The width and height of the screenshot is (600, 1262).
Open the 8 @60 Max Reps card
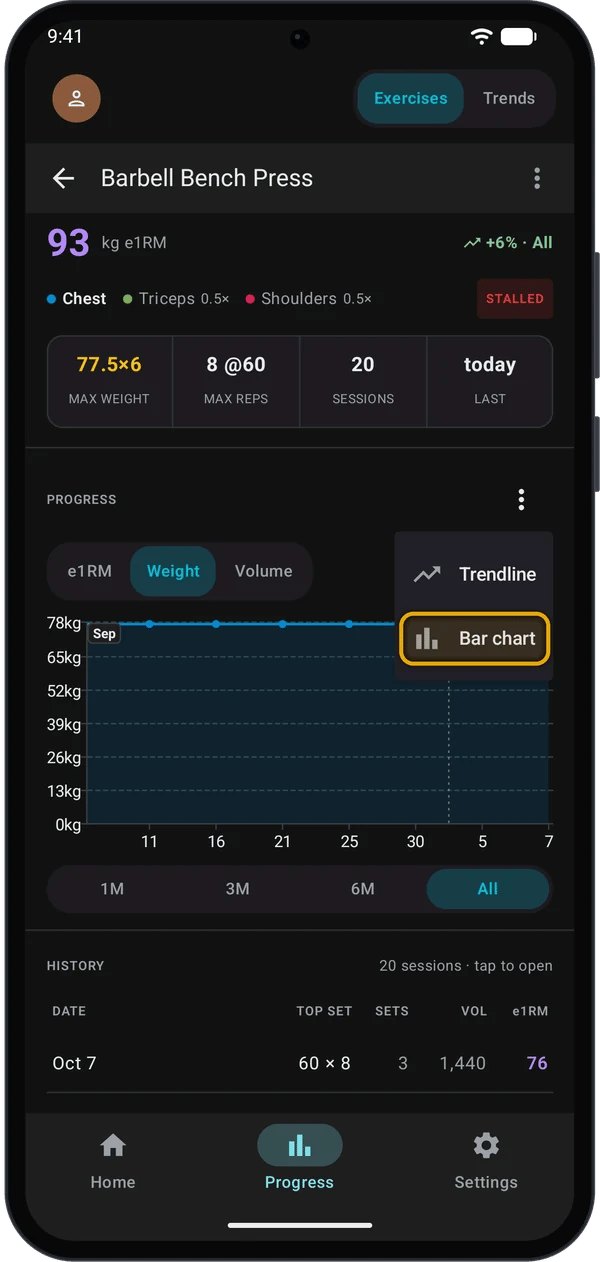236,381
